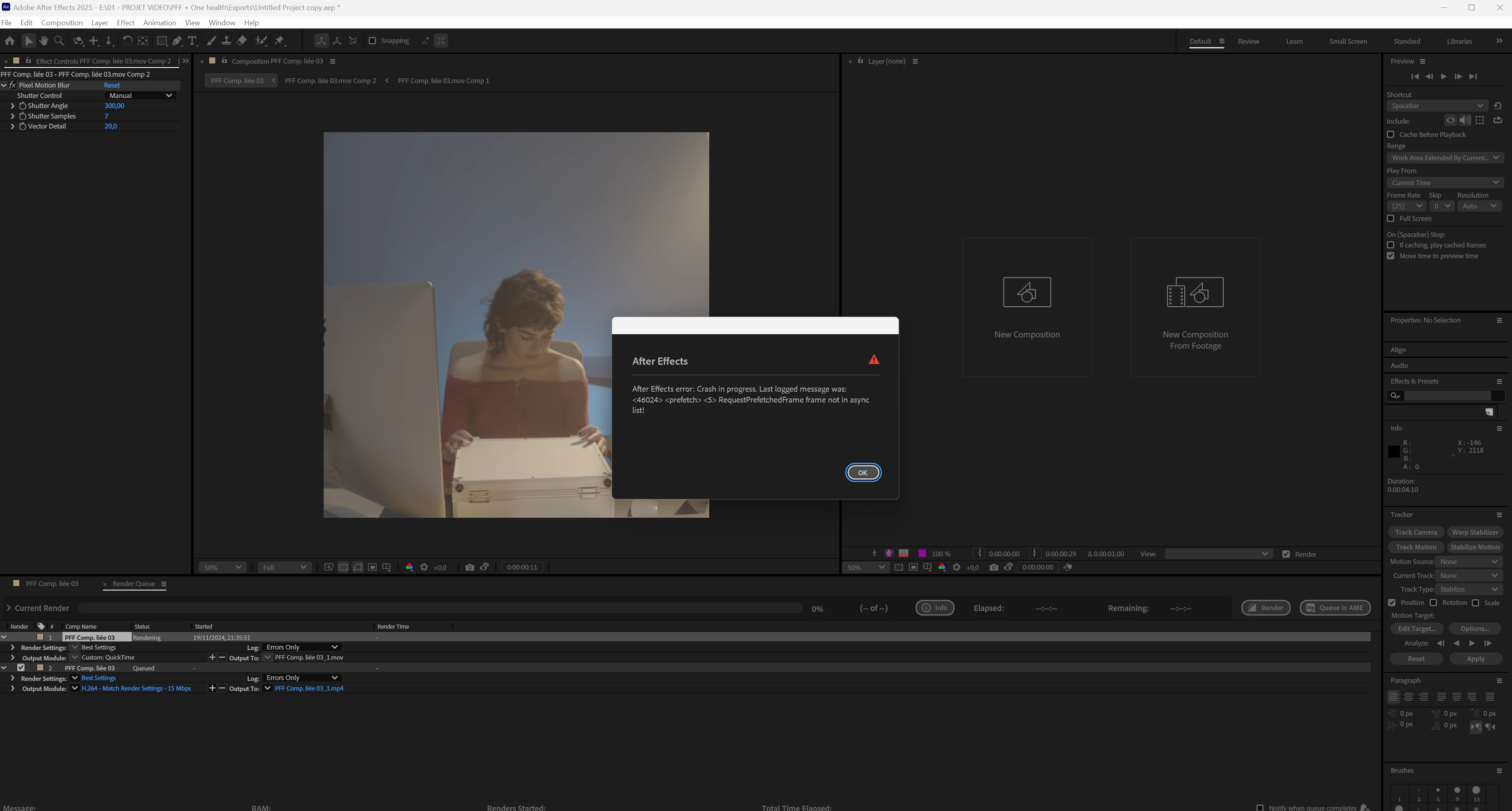Select the Pen tool
Screen dimensions: 1512x811
(x=177, y=41)
